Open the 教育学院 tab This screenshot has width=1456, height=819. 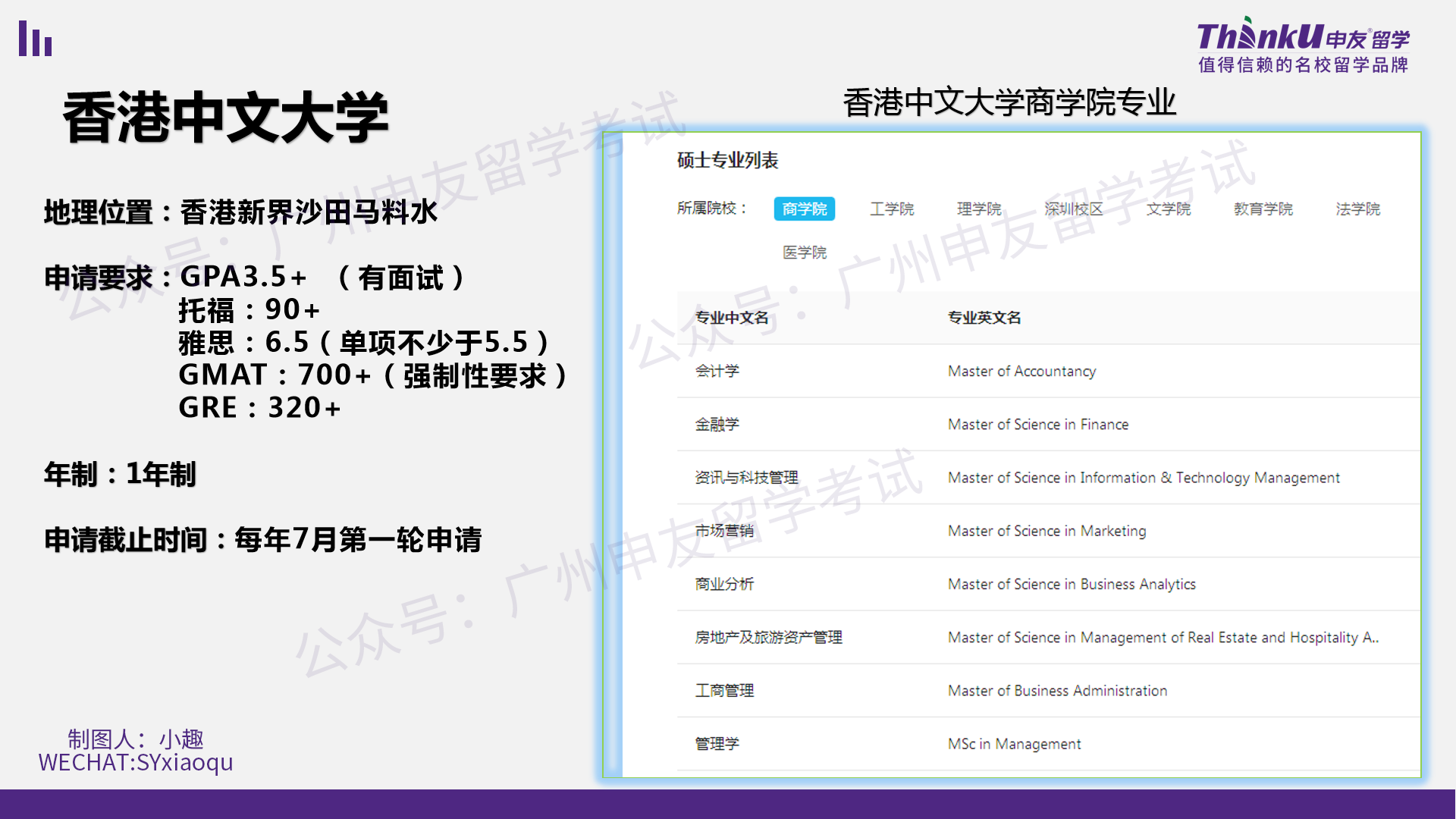coord(1263,209)
